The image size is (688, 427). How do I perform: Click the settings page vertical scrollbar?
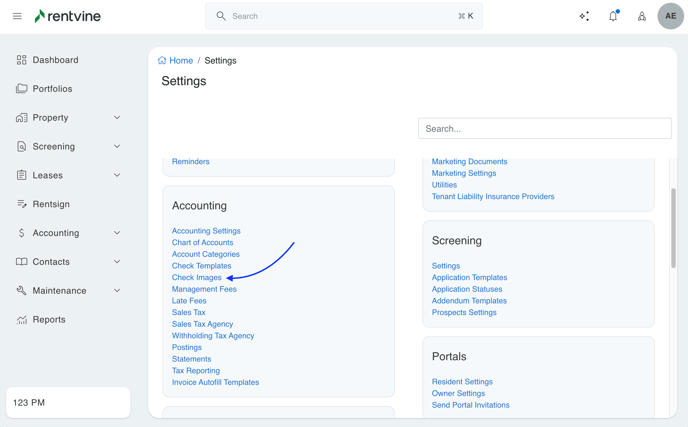673,228
